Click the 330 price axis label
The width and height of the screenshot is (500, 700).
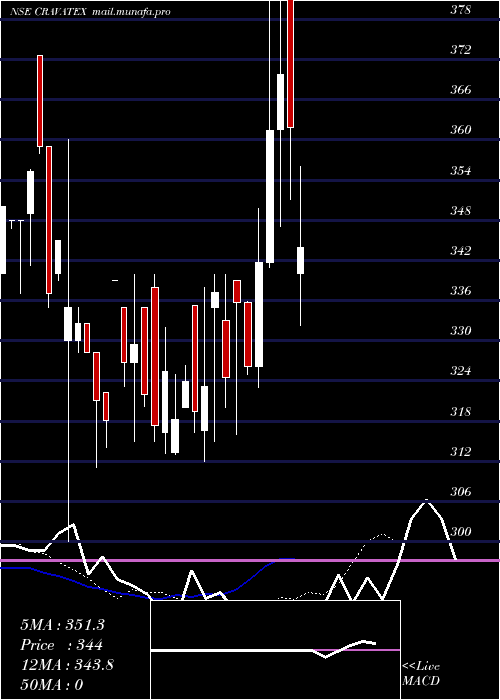(460, 331)
